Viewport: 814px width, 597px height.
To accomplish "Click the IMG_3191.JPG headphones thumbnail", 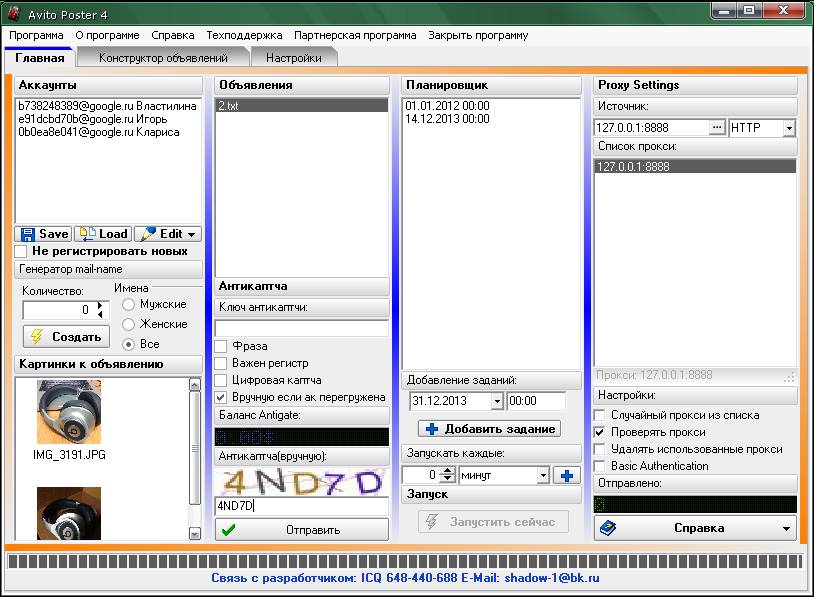I will 69,412.
